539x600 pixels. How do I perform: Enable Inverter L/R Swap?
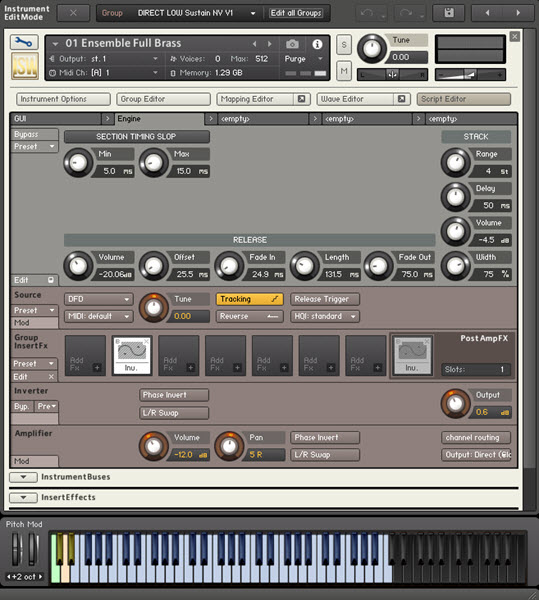pos(174,413)
